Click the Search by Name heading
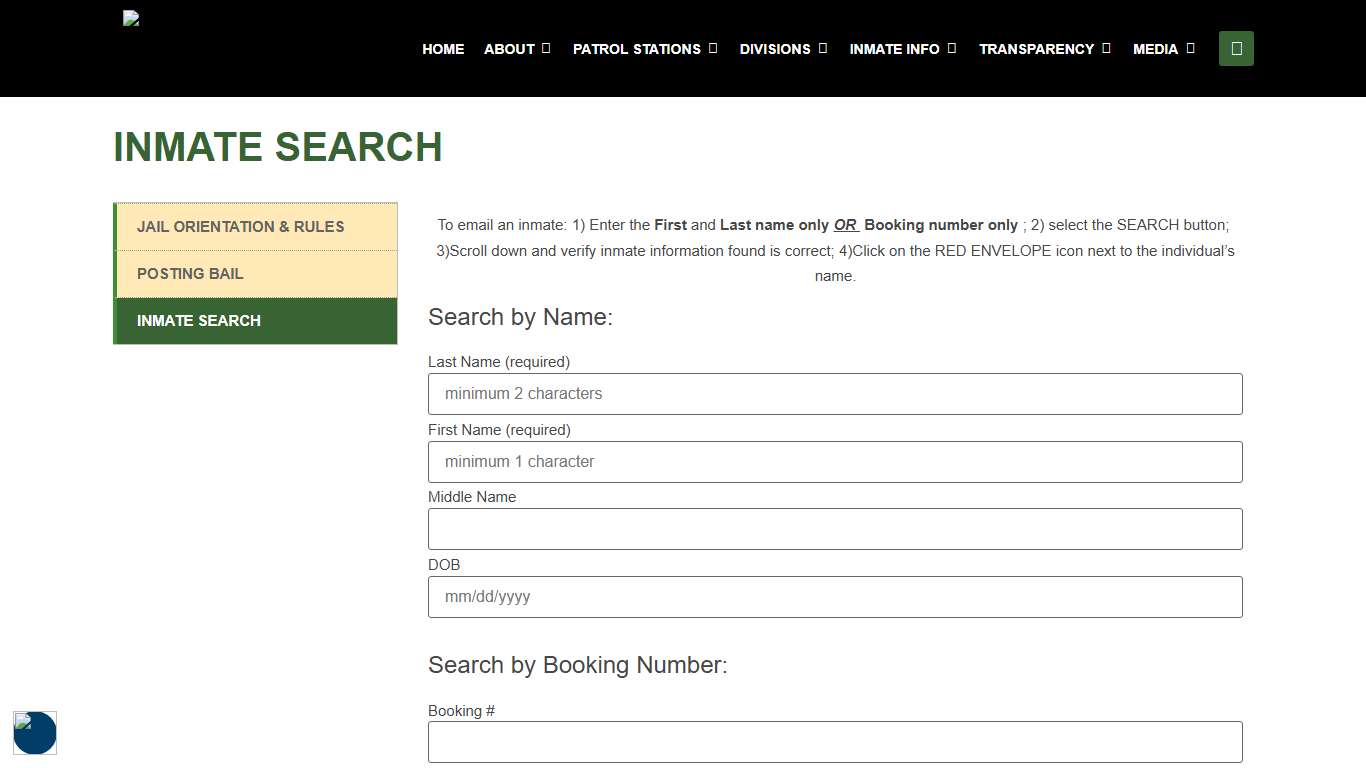 click(520, 317)
